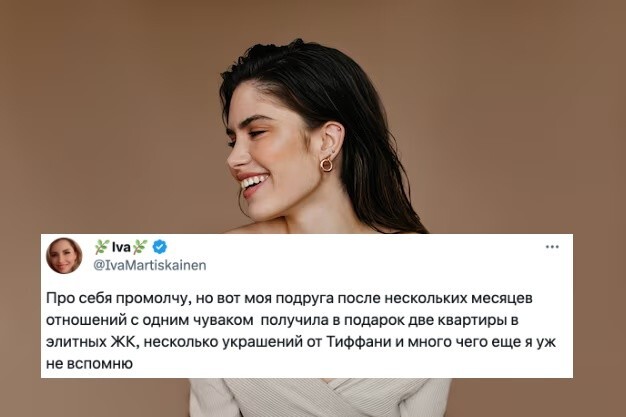Screen dimensions: 626x417
Task: Select the display name Iva
Action: click(121, 248)
